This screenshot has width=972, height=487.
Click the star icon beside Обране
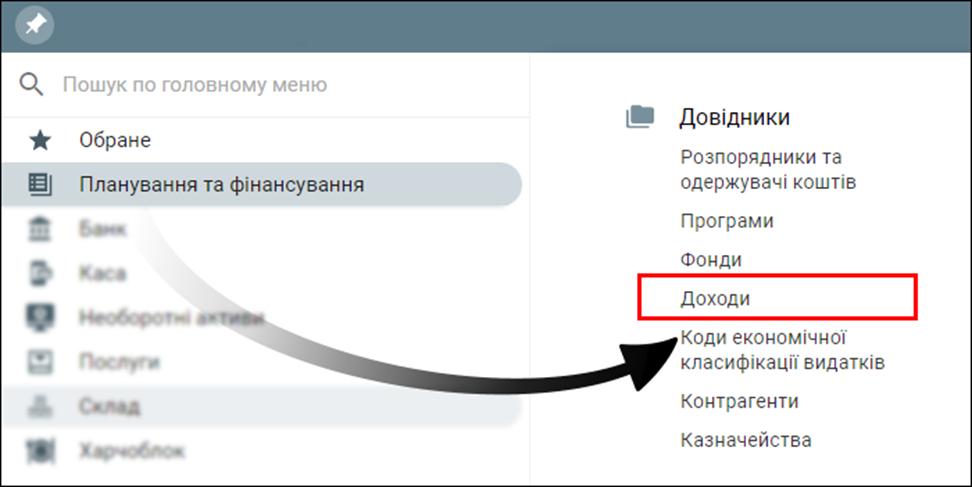tap(40, 140)
